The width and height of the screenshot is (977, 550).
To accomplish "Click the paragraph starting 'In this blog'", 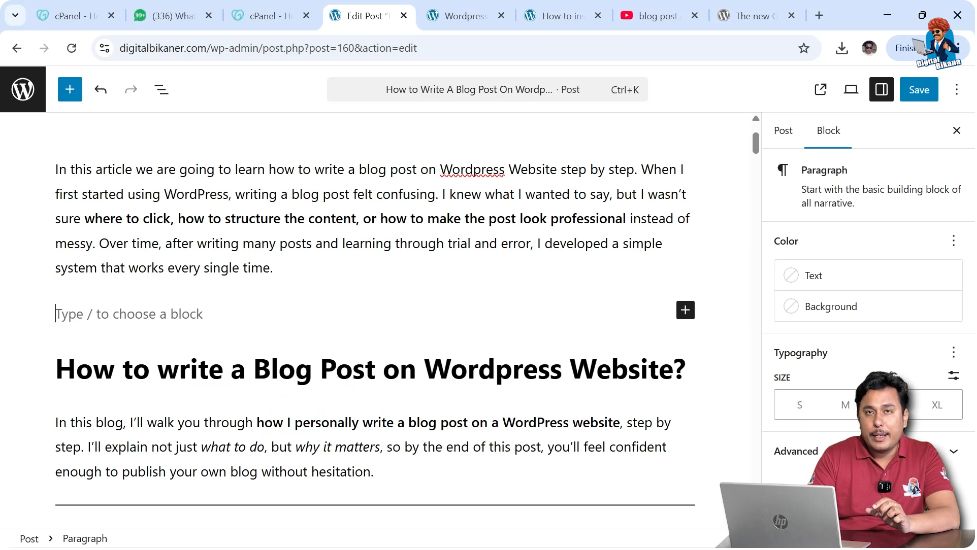I will 365,447.
